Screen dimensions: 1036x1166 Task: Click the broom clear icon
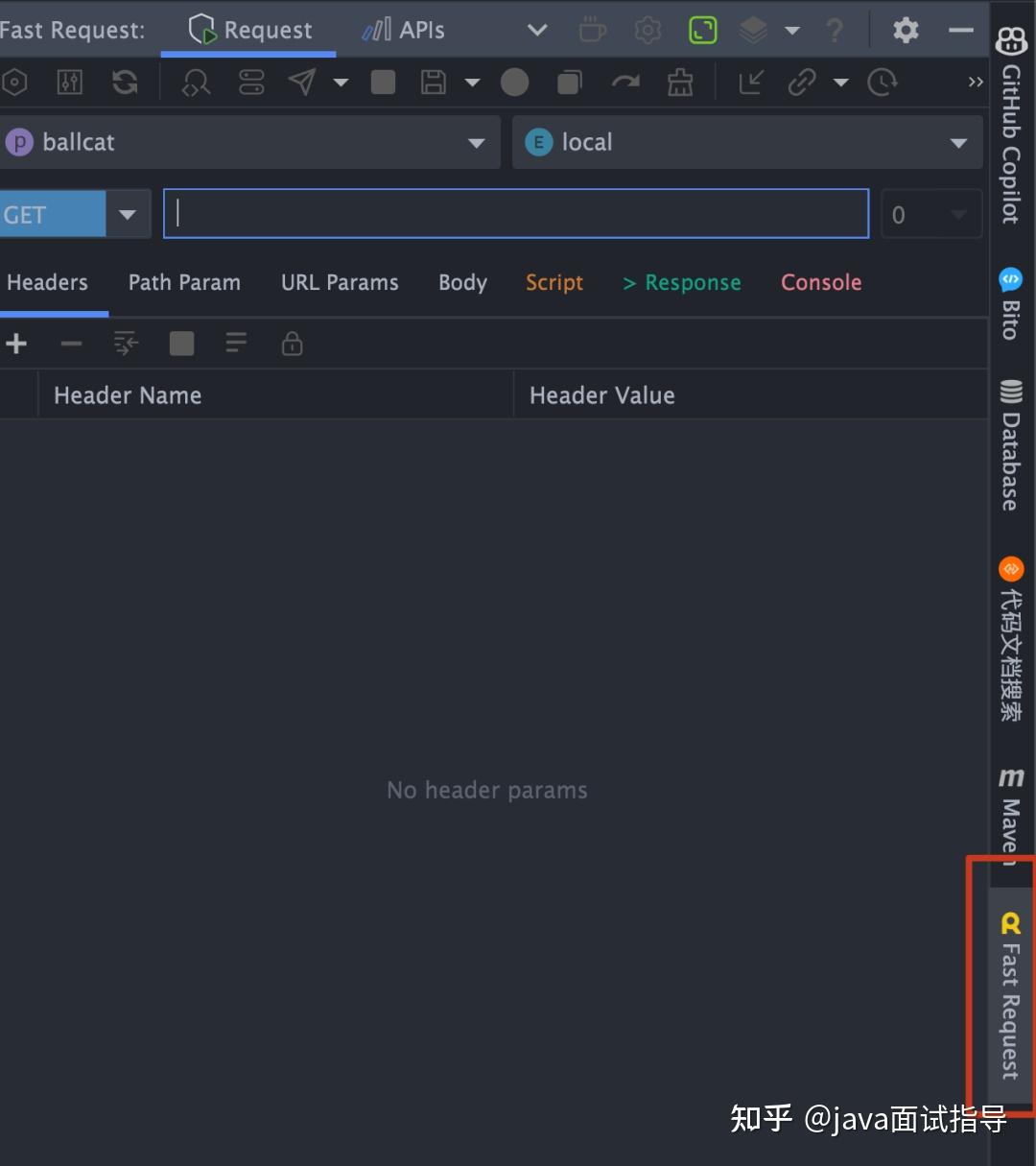pyautogui.click(x=680, y=83)
